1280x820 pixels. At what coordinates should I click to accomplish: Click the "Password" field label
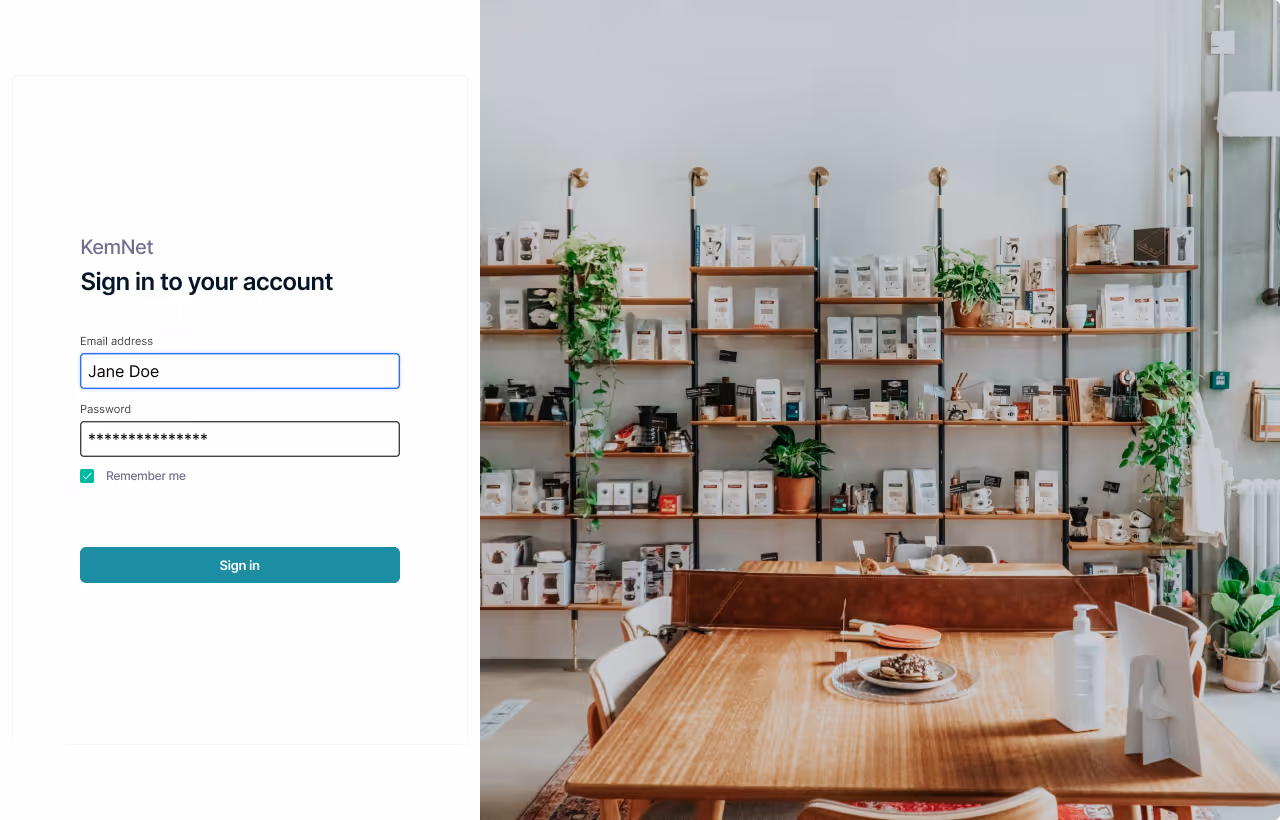[106, 409]
